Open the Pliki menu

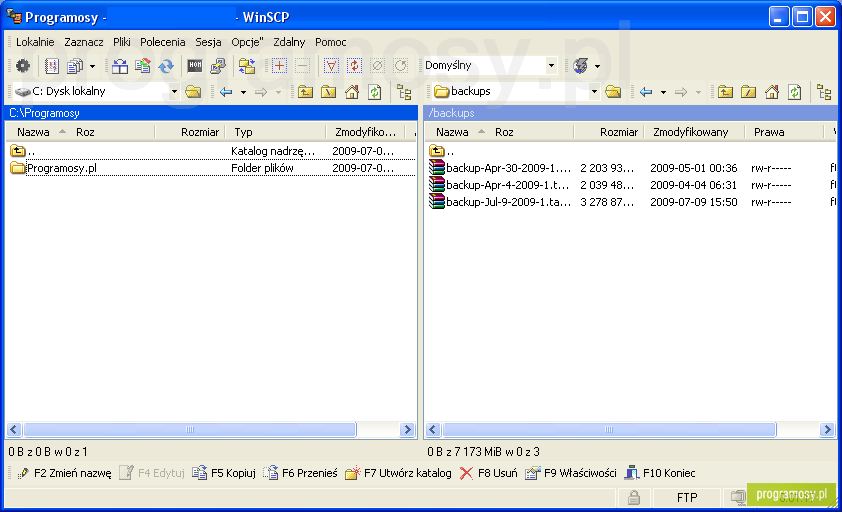[122, 42]
